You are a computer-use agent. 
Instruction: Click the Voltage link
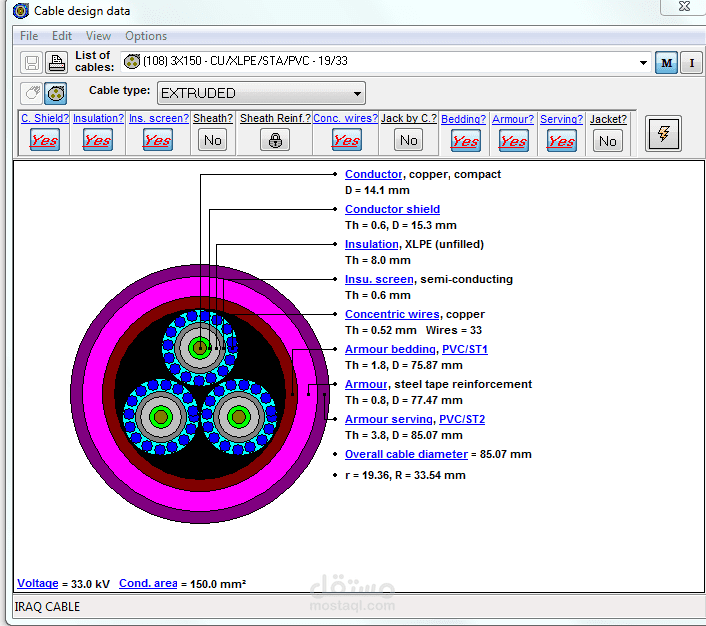coord(38,584)
